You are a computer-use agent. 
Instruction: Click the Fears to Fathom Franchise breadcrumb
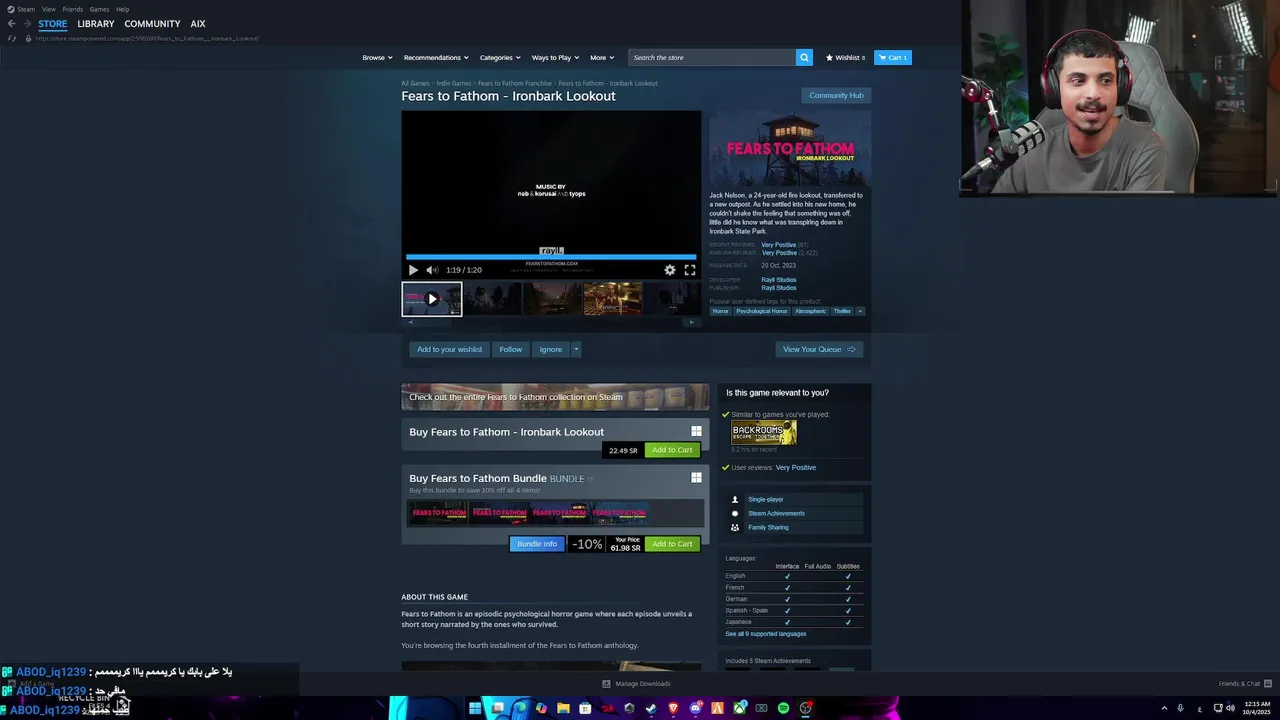coord(515,83)
